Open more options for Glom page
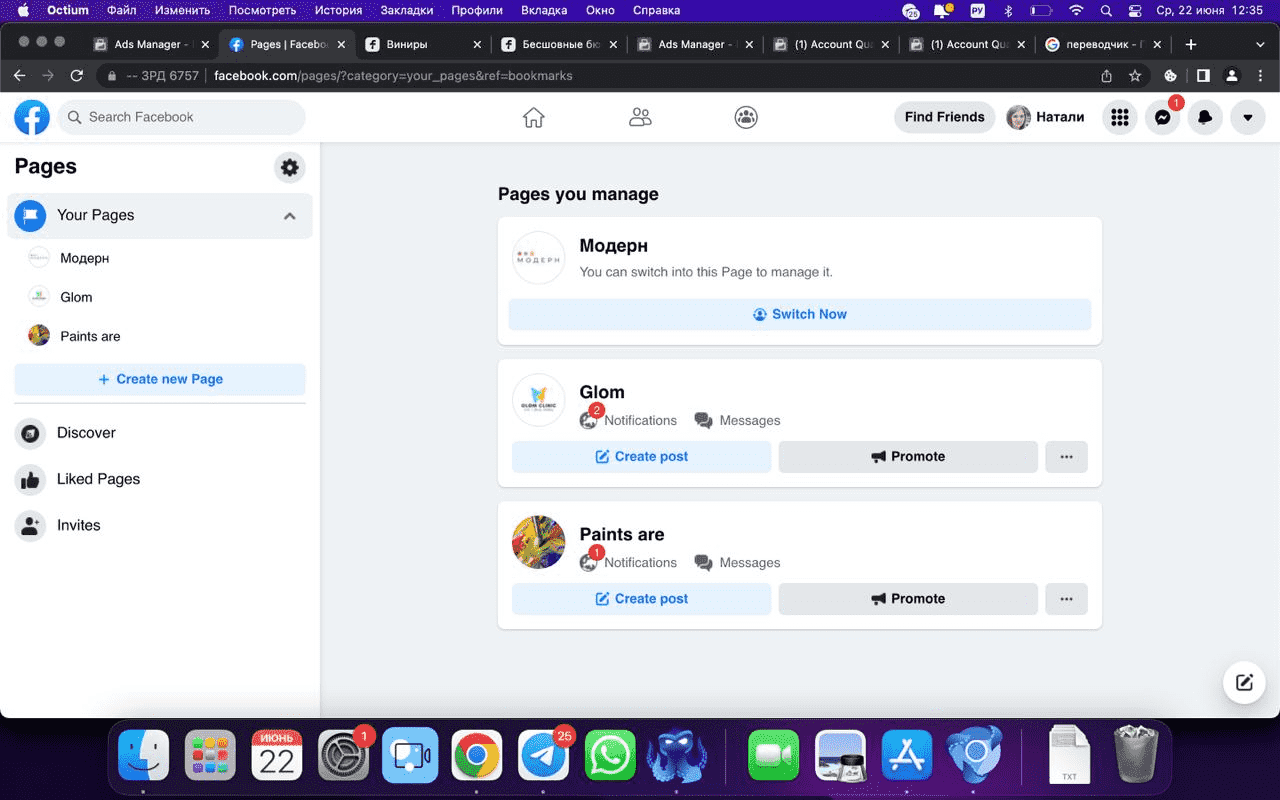This screenshot has height=800, width=1280. (1066, 457)
